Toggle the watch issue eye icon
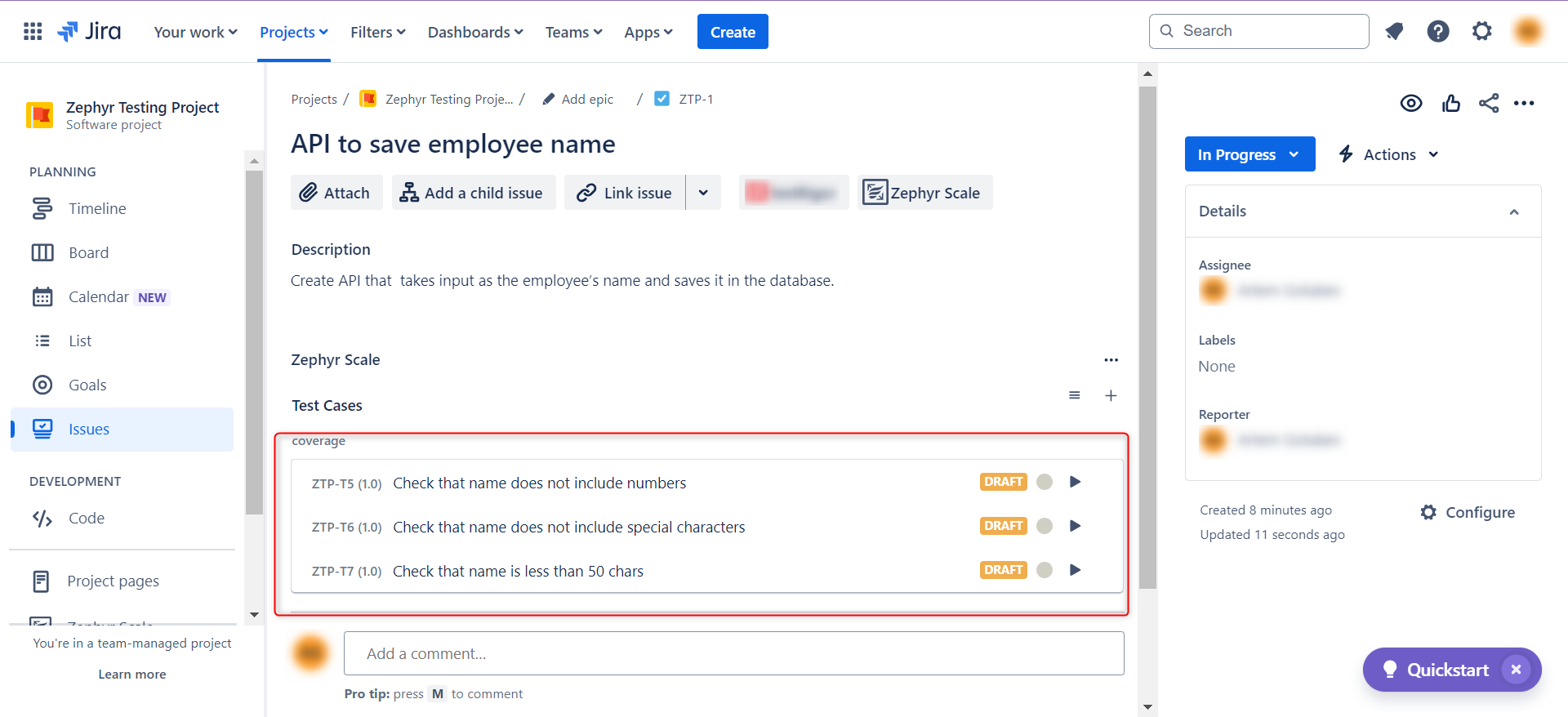This screenshot has height=717, width=1568. (x=1410, y=103)
